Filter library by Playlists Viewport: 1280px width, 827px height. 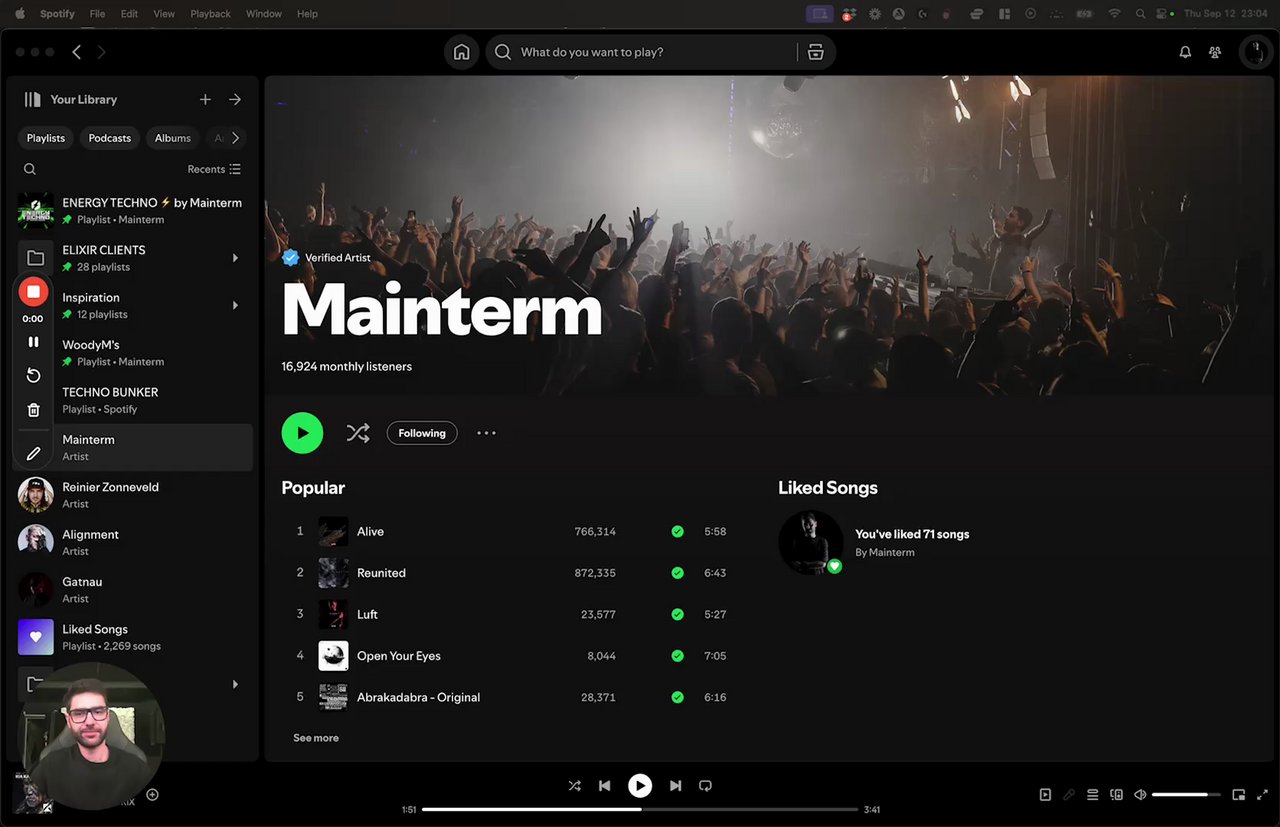tap(46, 138)
